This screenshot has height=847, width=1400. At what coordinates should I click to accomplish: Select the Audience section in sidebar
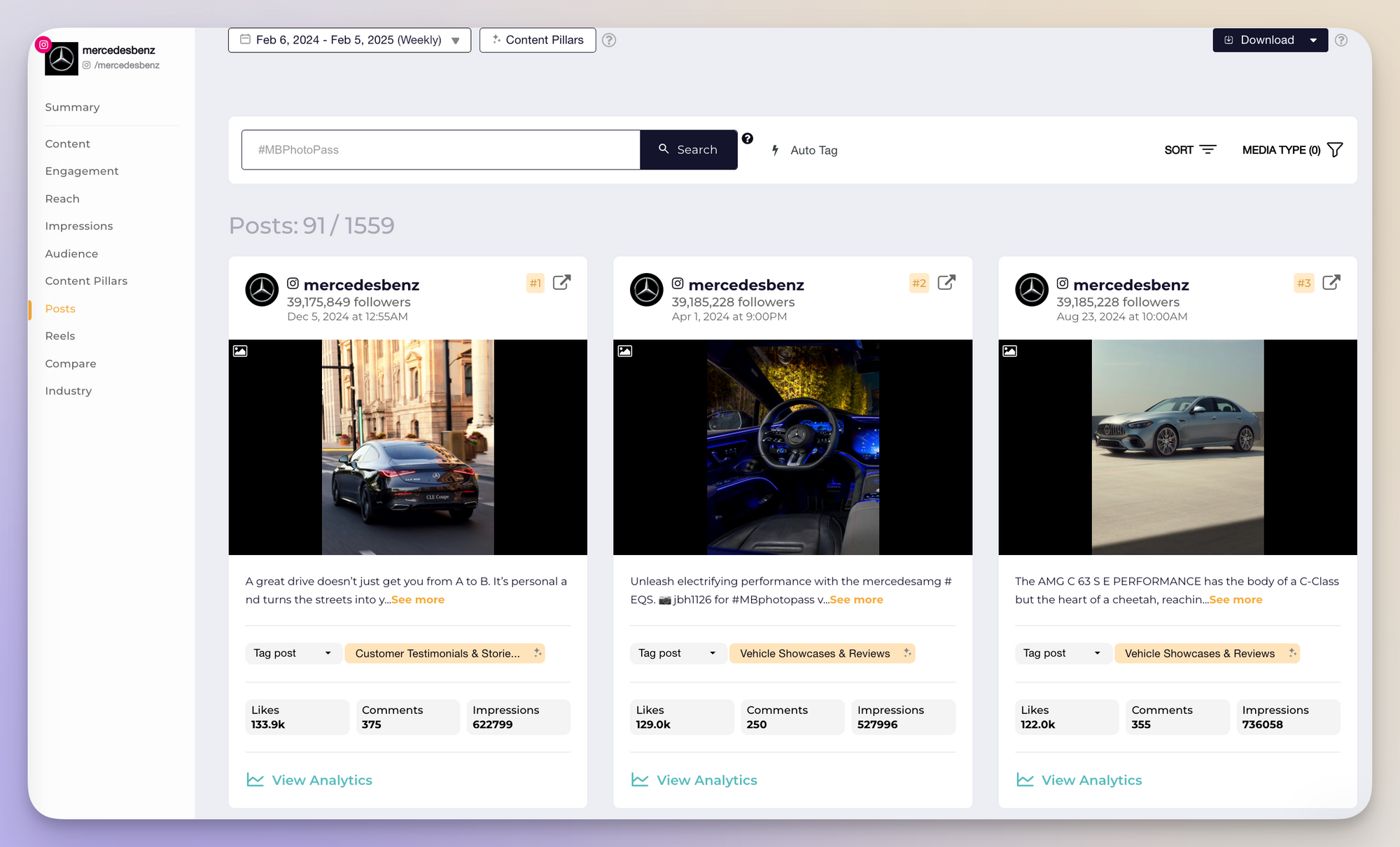(71, 253)
